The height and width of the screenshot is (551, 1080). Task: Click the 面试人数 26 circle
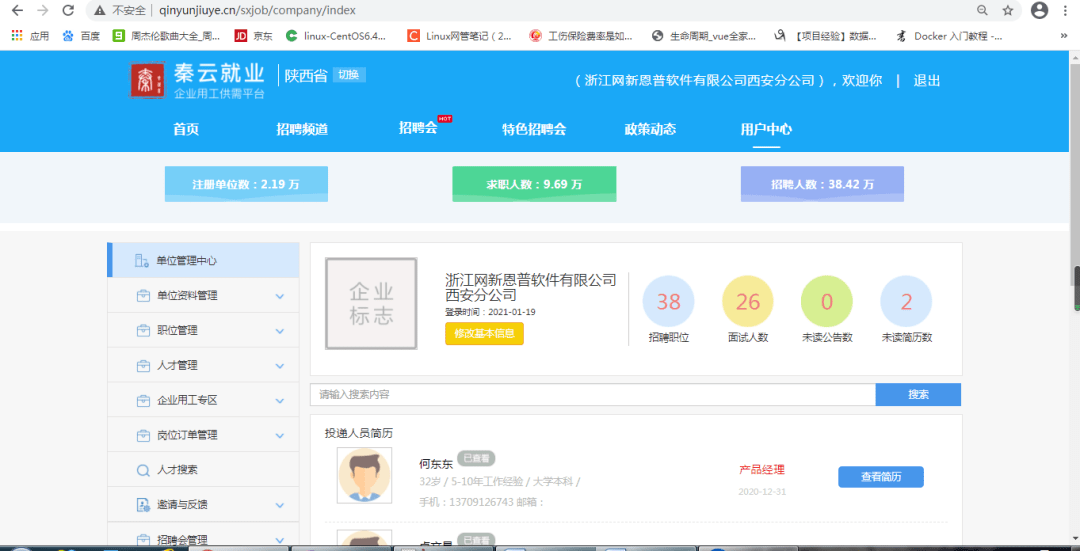[747, 302]
